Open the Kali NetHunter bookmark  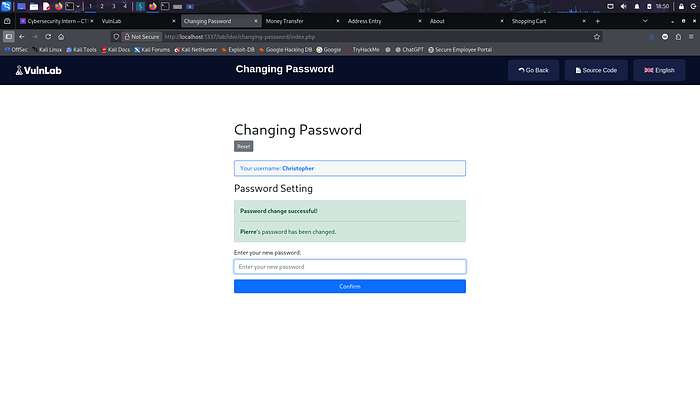(196, 50)
